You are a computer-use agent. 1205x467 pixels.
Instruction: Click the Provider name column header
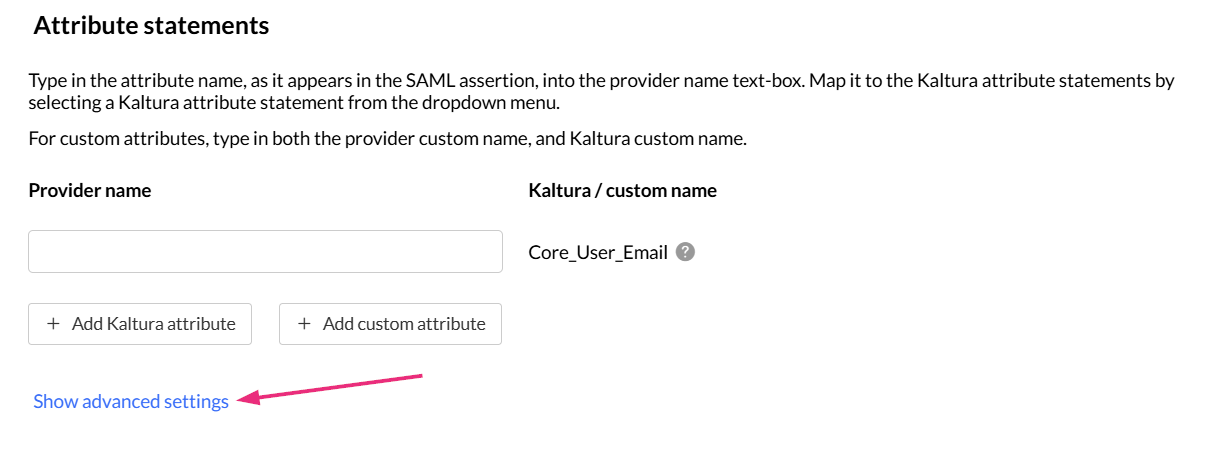pyautogui.click(x=90, y=190)
